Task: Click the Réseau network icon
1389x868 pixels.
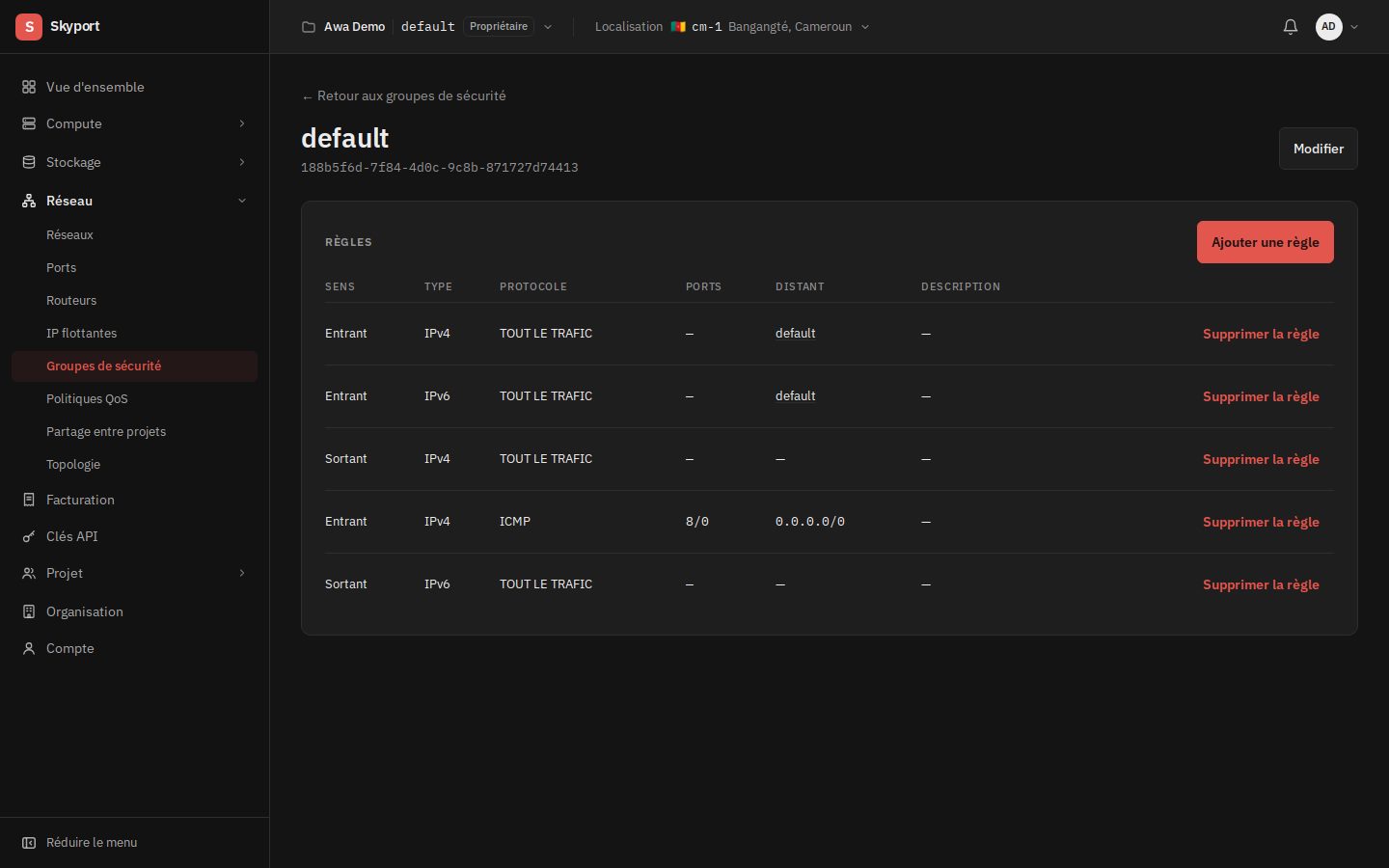Action: [x=29, y=201]
